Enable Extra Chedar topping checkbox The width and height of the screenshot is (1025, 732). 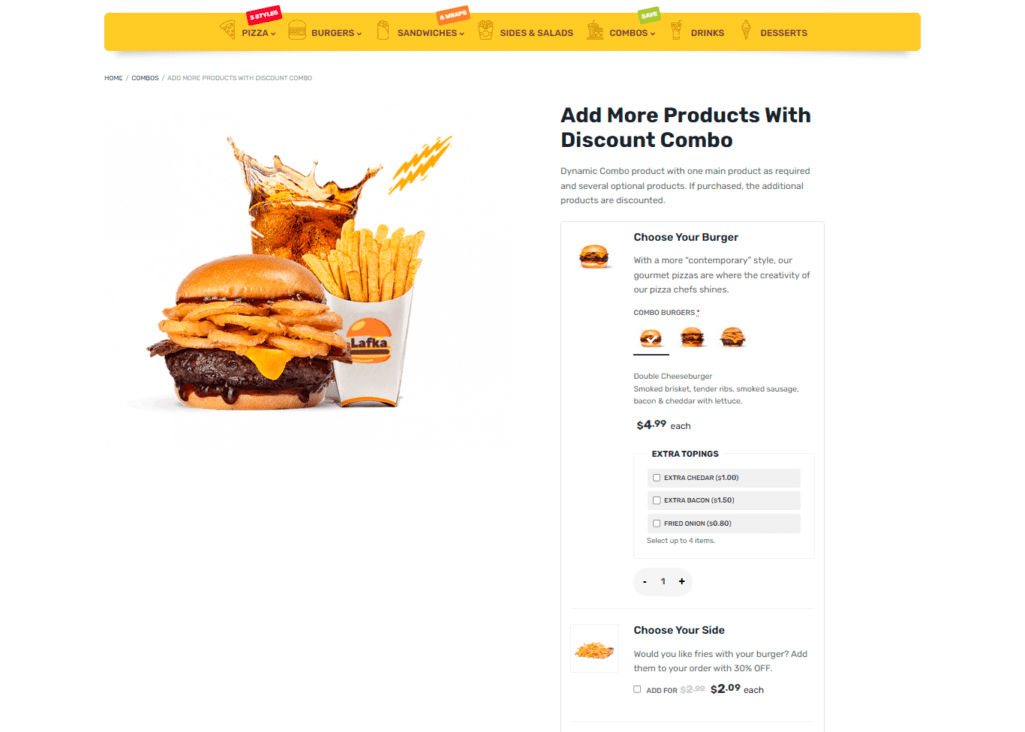(x=656, y=478)
